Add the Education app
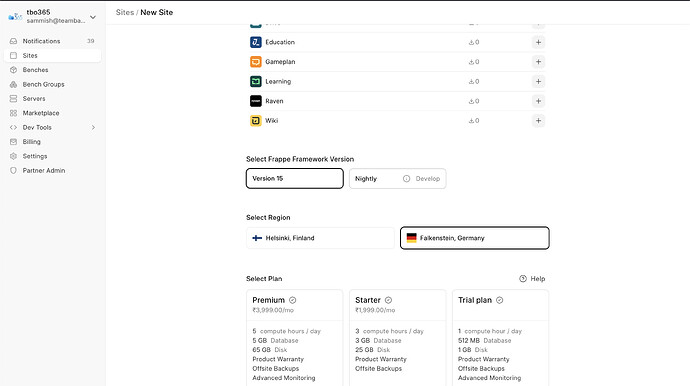 tap(538, 42)
